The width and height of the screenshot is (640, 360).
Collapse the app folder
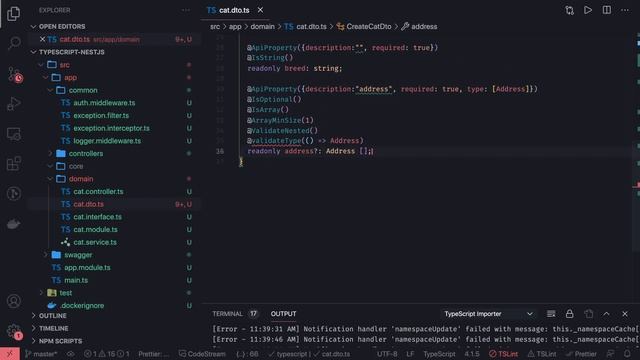pyautogui.click(x=70, y=78)
